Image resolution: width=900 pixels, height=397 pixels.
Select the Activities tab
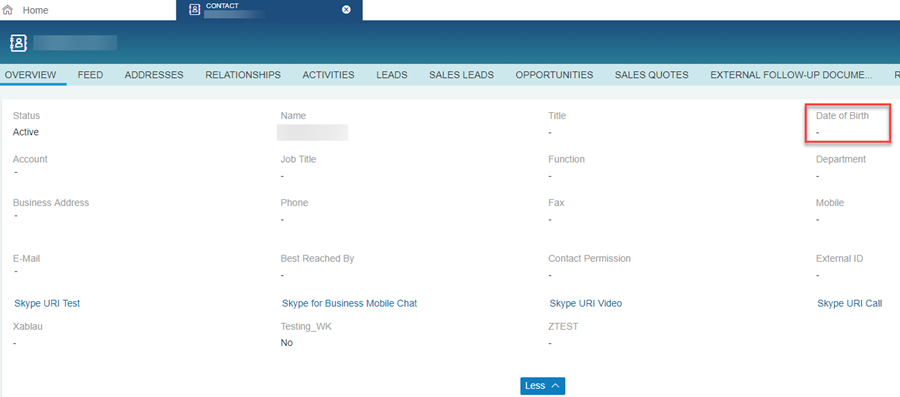tap(328, 75)
